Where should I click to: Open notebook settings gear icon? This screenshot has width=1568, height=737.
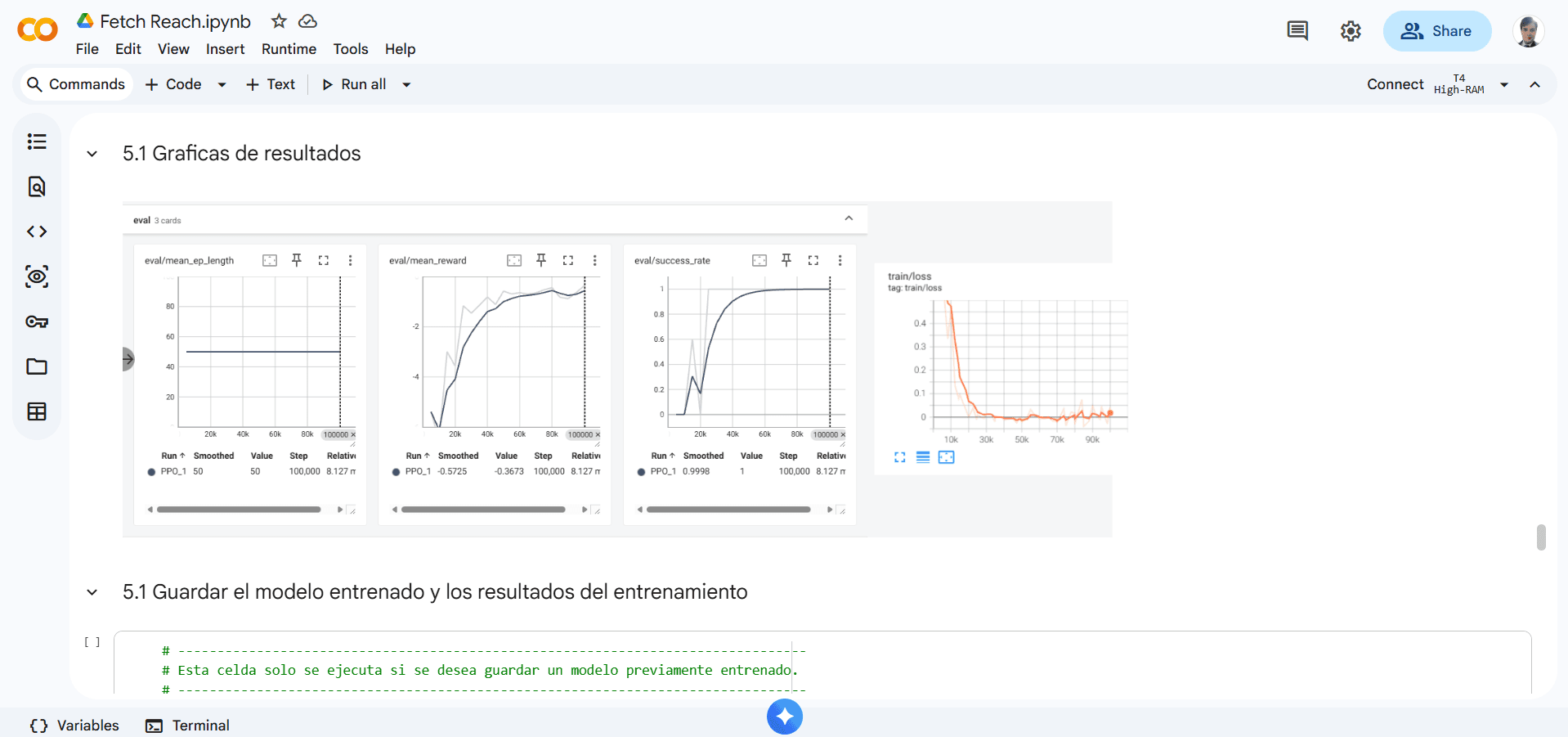tap(1351, 31)
